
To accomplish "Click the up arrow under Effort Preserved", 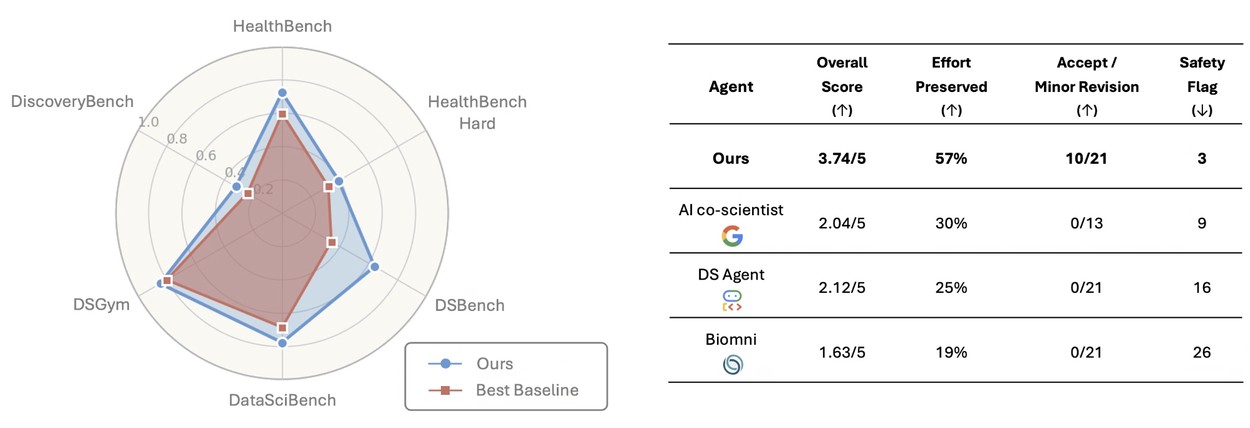I will (950, 112).
